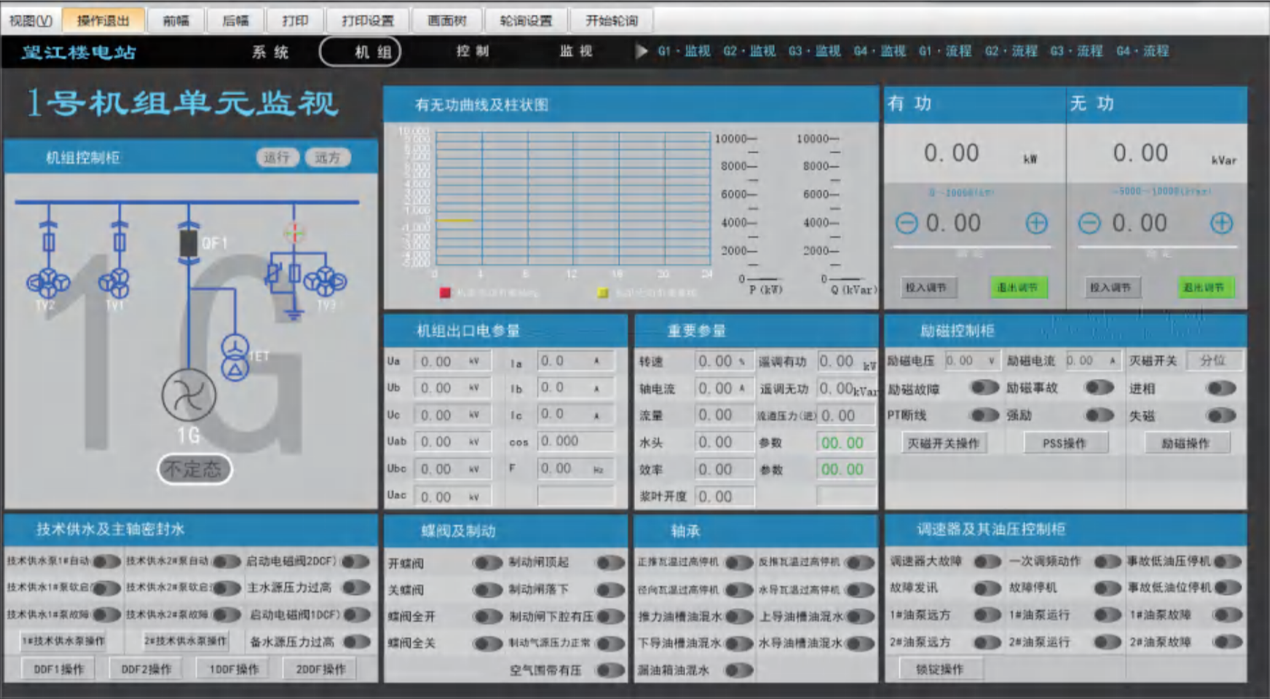Click plus icon to raise 有功 setpoint
Image resolution: width=1270 pixels, height=699 pixels.
(1035, 223)
